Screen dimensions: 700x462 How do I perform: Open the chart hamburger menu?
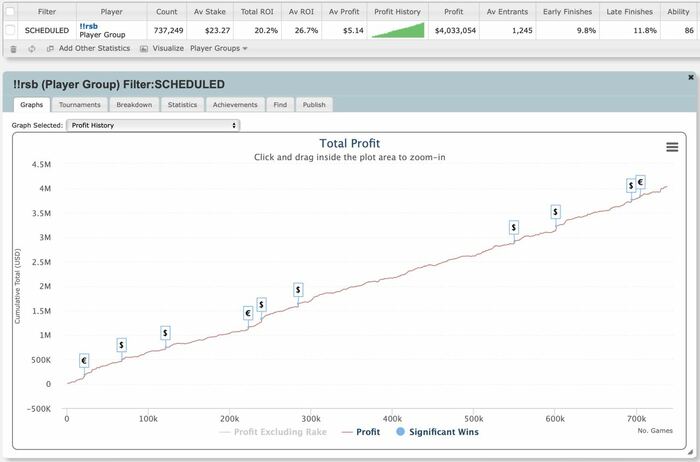[x=672, y=147]
